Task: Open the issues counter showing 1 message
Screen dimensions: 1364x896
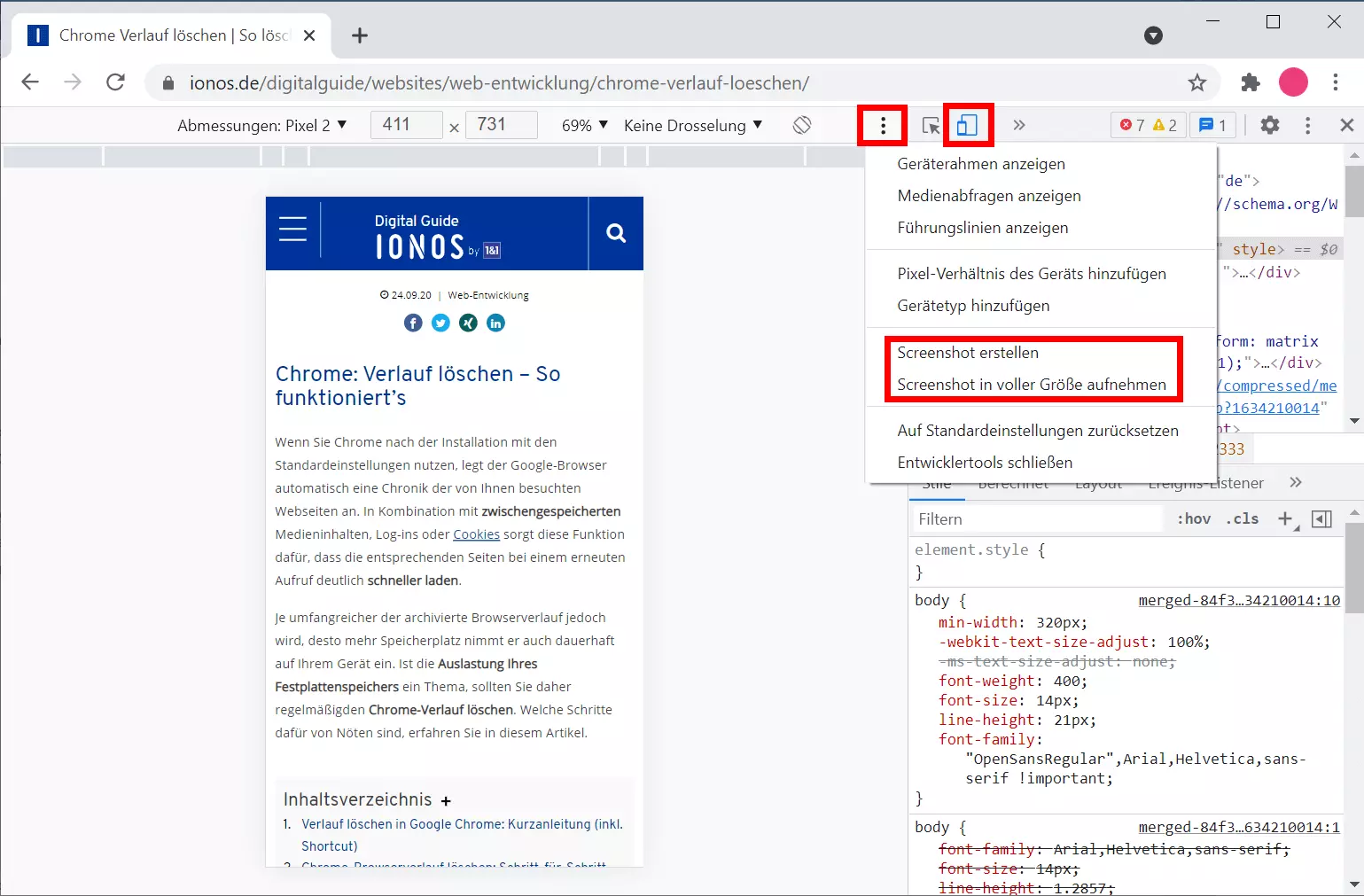Action: pyautogui.click(x=1212, y=125)
